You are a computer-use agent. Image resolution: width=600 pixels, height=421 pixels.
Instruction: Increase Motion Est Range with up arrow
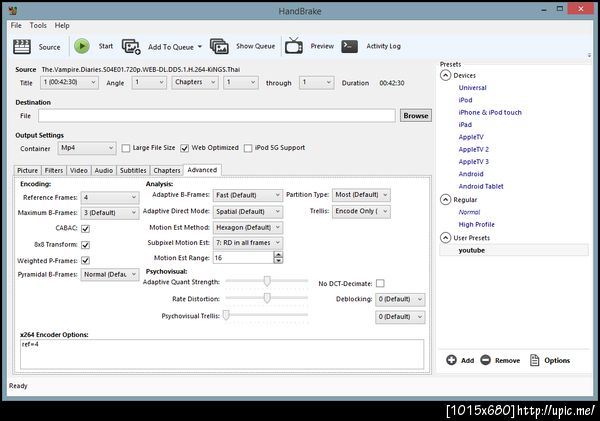(279, 255)
